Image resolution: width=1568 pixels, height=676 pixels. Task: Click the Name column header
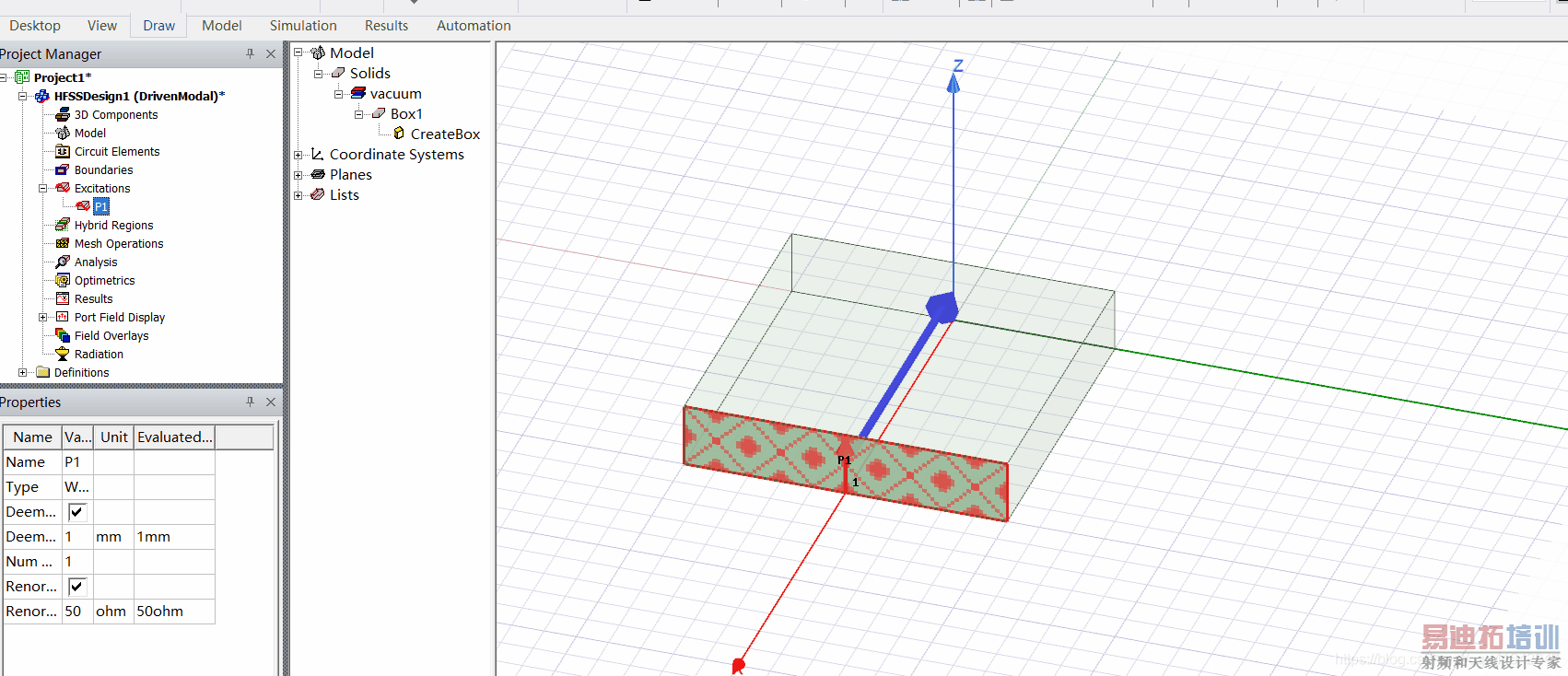click(x=32, y=437)
